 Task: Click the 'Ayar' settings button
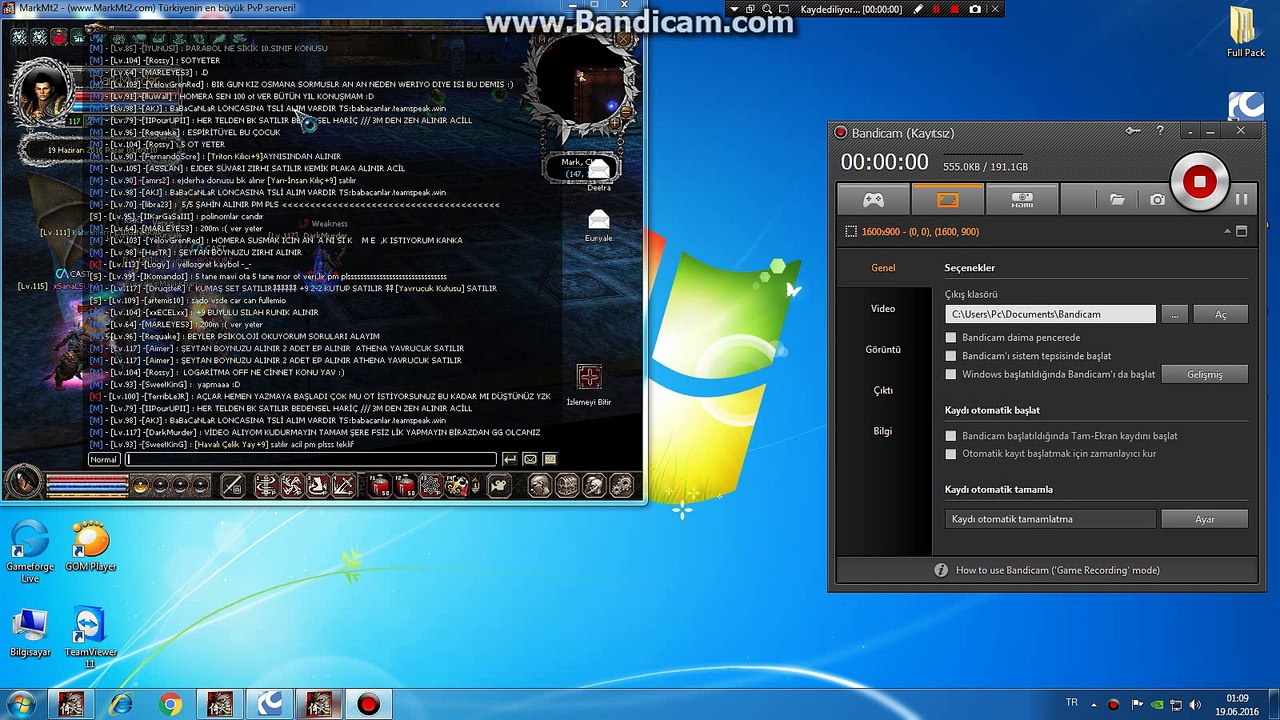(x=1204, y=519)
